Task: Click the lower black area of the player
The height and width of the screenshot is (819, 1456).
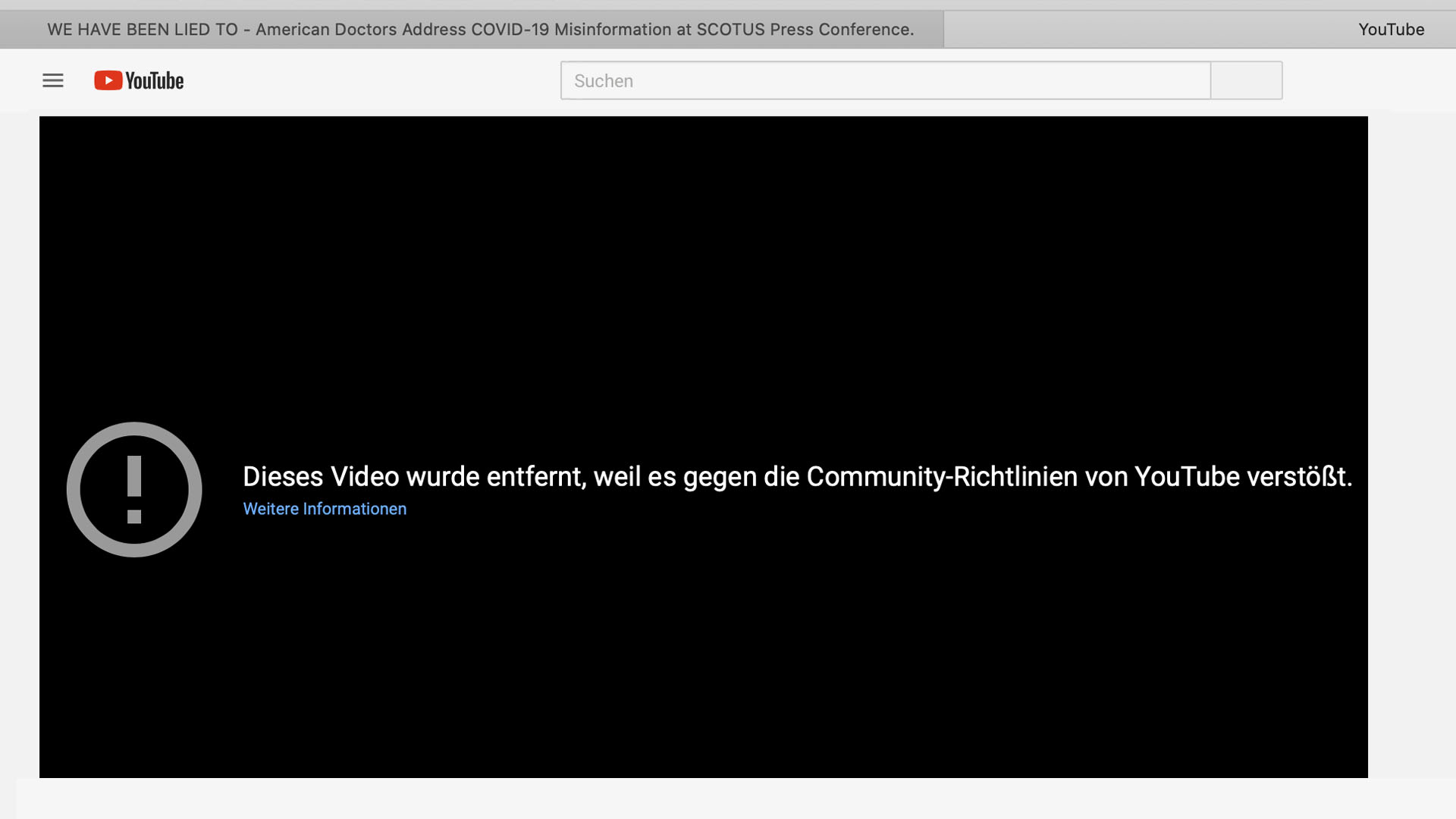Action: (x=704, y=667)
